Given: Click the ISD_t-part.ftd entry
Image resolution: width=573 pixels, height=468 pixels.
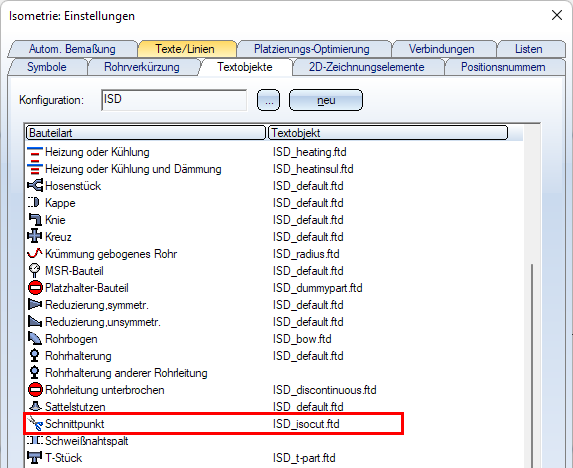Looking at the screenshot, I should pos(304,458).
